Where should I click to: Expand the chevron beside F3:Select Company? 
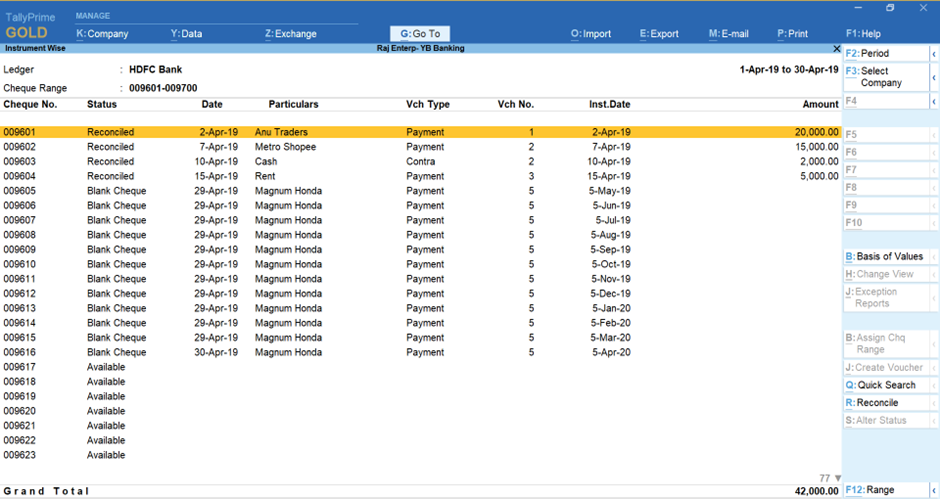(x=934, y=77)
